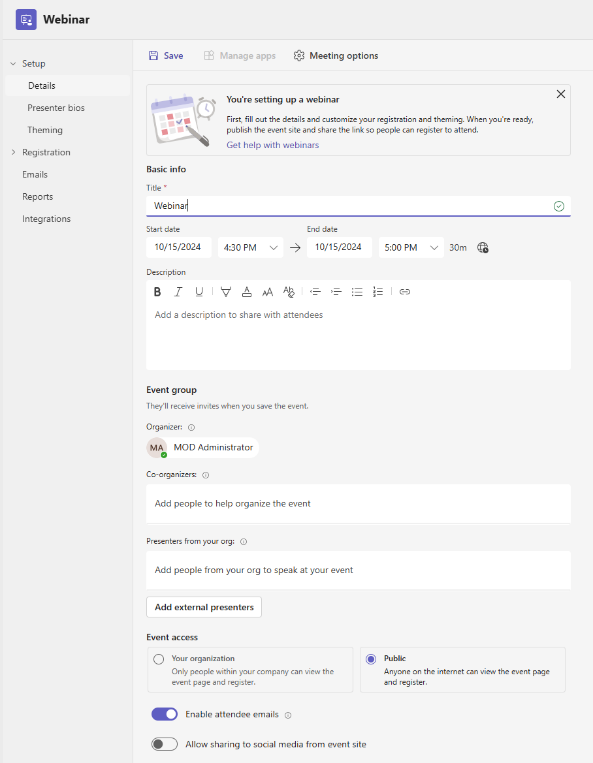Dismiss the webinar setup banner
Image resolution: width=593 pixels, height=763 pixels.
pos(560,94)
